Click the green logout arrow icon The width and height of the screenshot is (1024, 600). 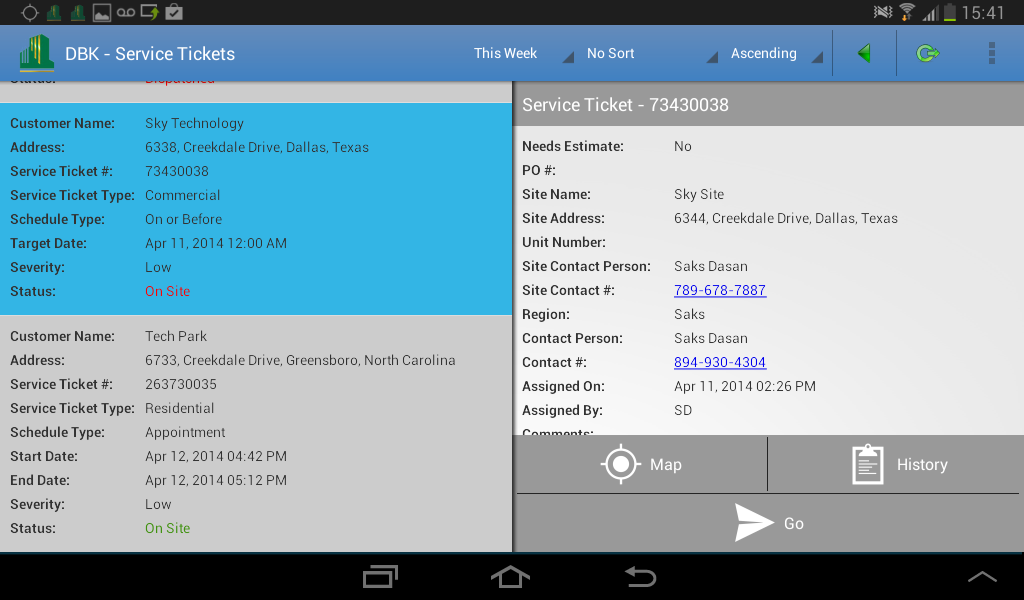927,53
